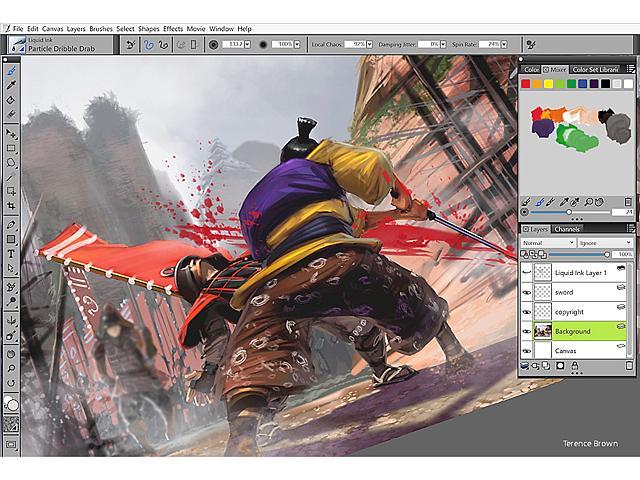The width and height of the screenshot is (640, 480).
Task: Select the Mixer Zoom tool
Action: (x=589, y=202)
